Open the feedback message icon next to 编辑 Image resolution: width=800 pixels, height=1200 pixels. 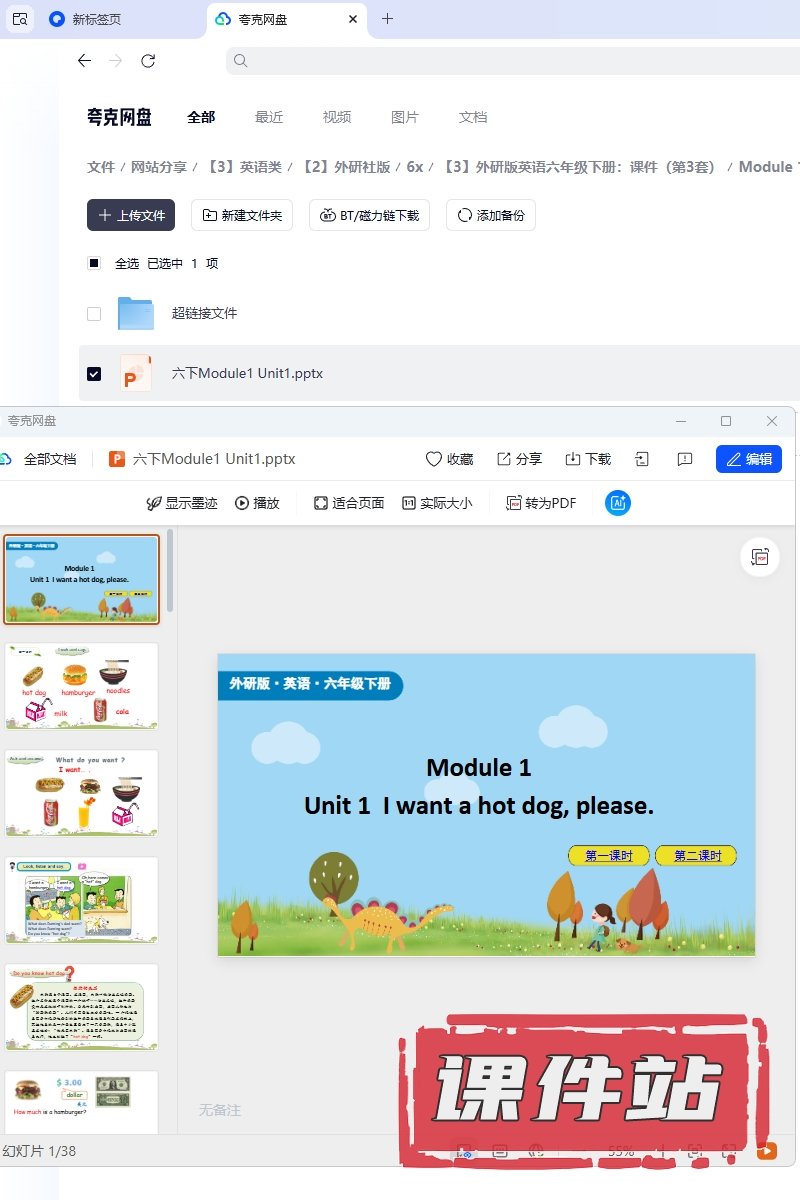[x=685, y=459]
